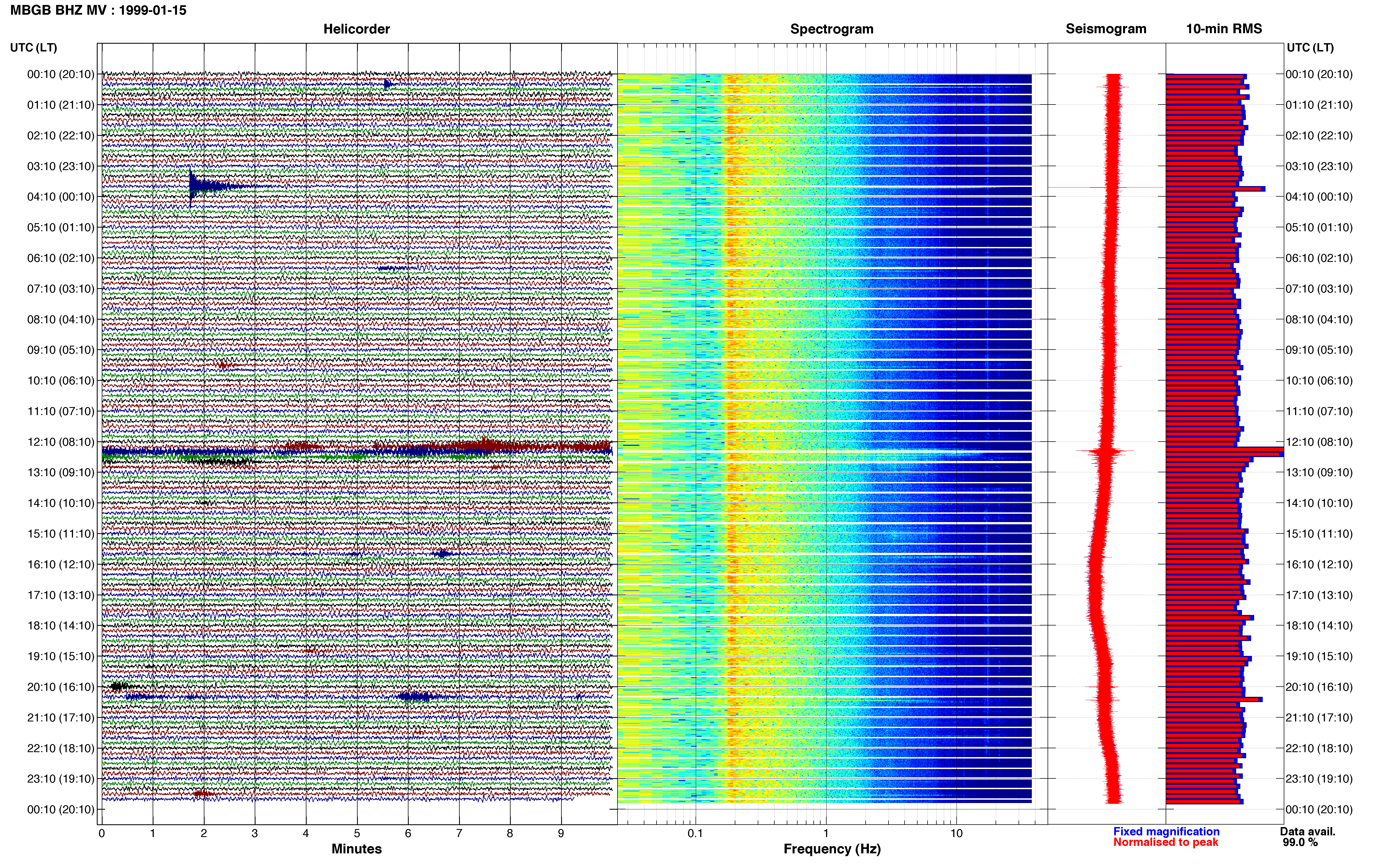This screenshot has height=868, width=1388.
Task: Click the tall RMS bar just before 04:10
Action: [x=1215, y=189]
